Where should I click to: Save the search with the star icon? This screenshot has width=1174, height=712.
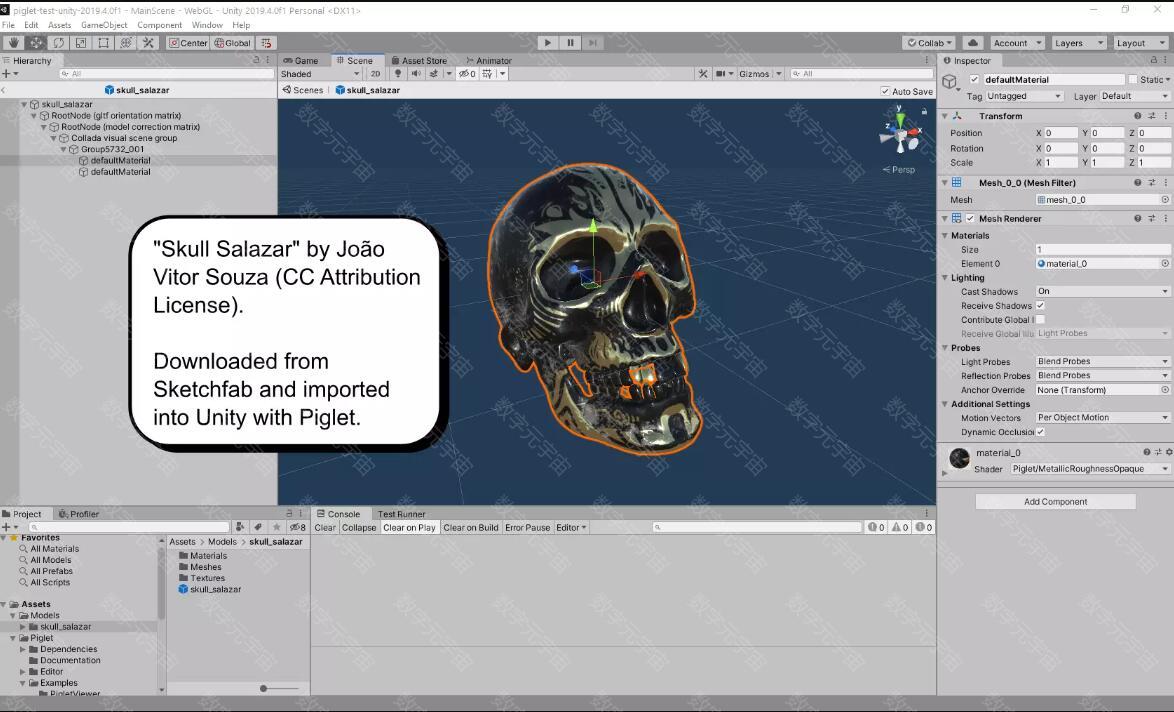coord(276,527)
